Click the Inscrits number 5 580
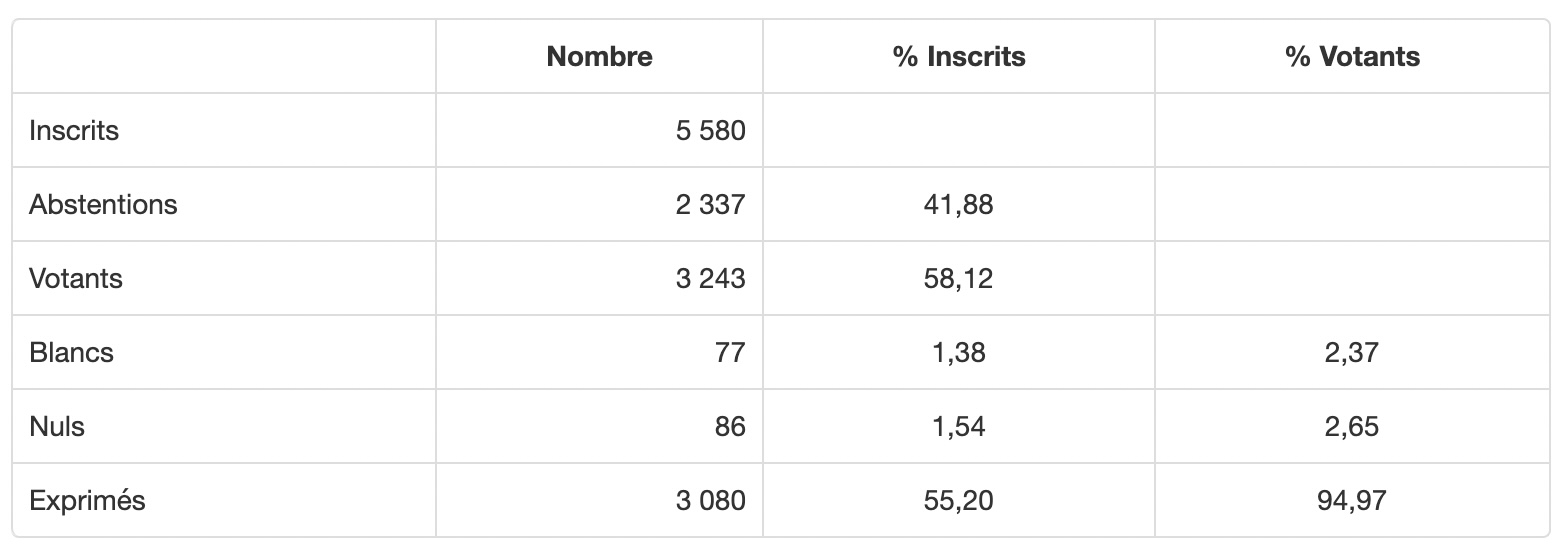1568x550 pixels. click(710, 130)
